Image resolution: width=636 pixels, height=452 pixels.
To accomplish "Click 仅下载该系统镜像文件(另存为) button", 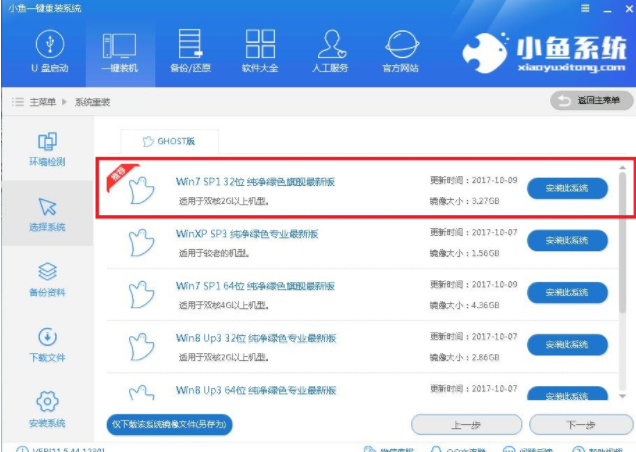I will click(170, 424).
